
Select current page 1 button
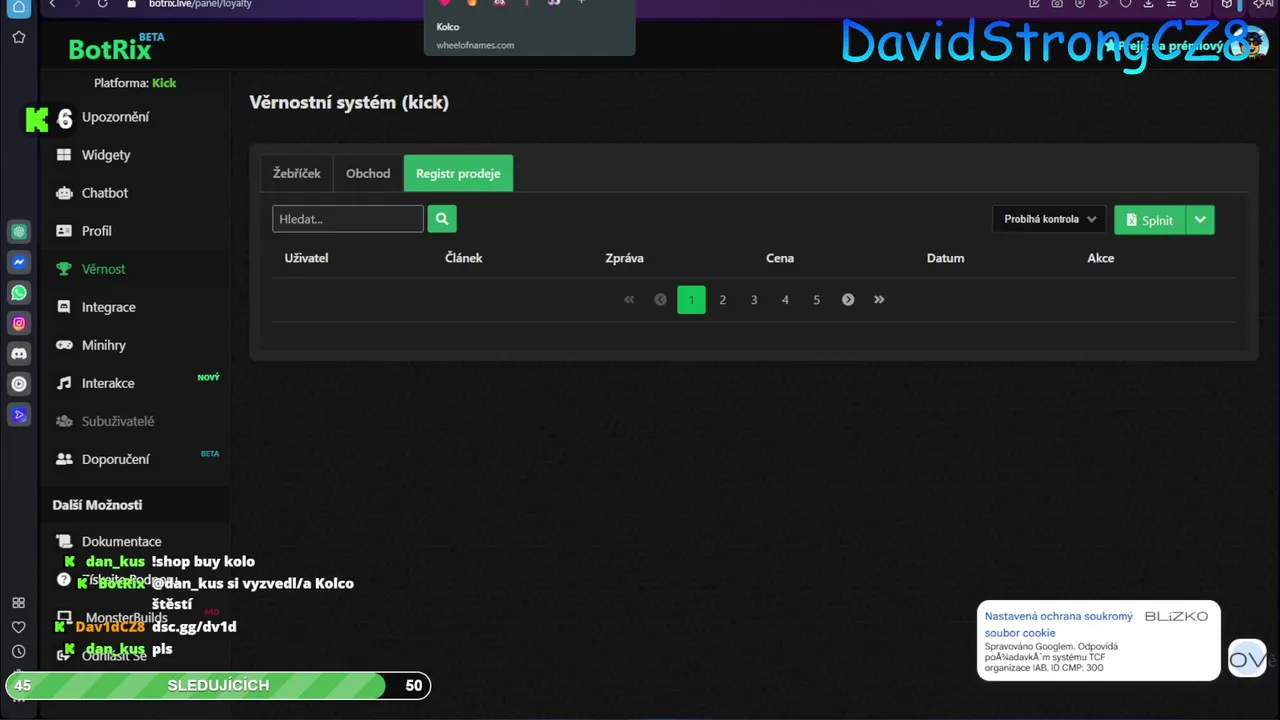coord(691,300)
